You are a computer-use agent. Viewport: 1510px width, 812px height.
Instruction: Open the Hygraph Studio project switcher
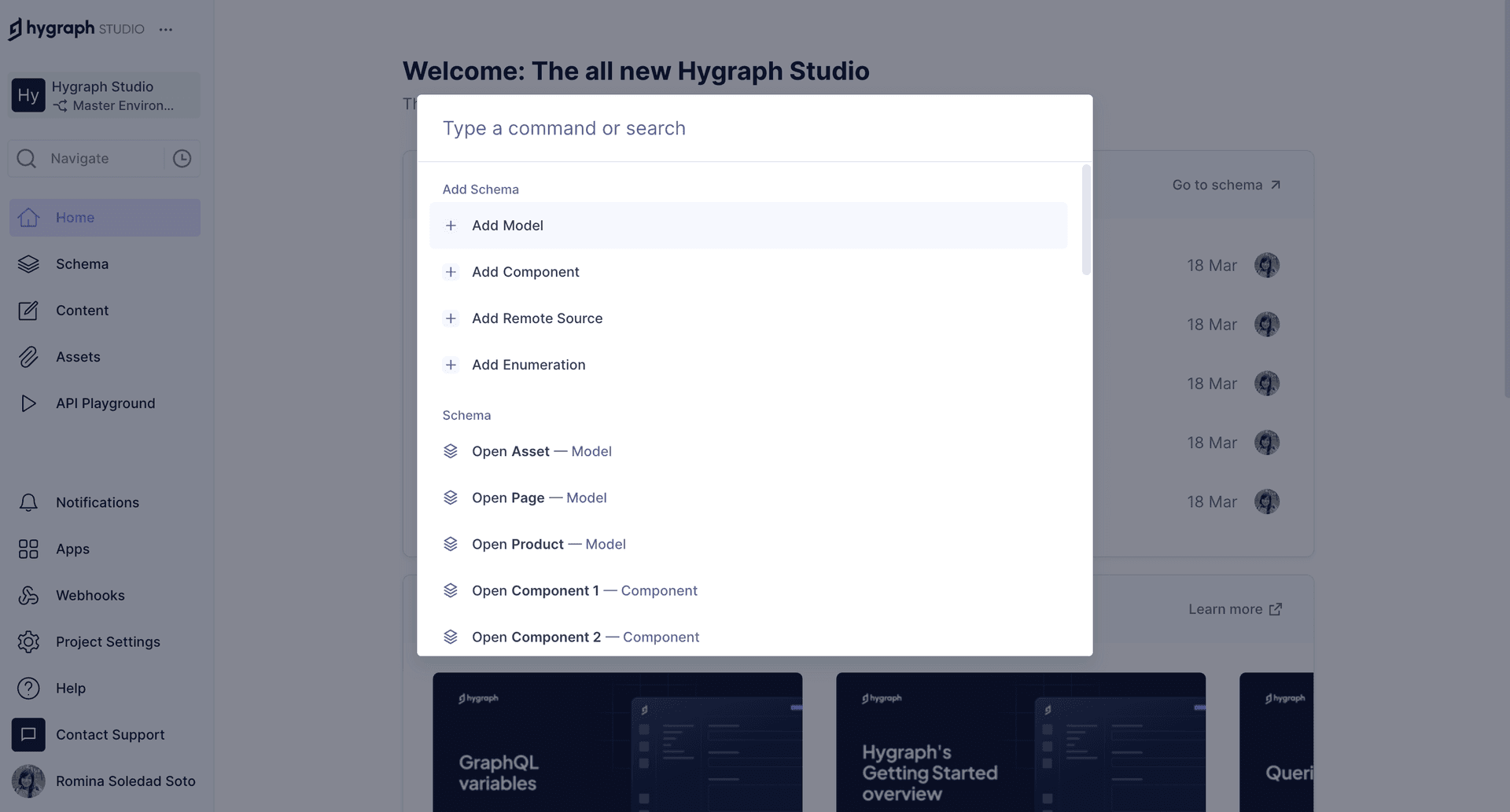105,95
